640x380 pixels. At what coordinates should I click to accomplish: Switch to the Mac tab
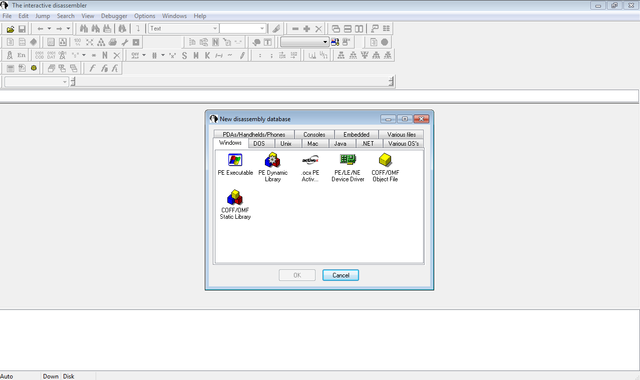313,144
